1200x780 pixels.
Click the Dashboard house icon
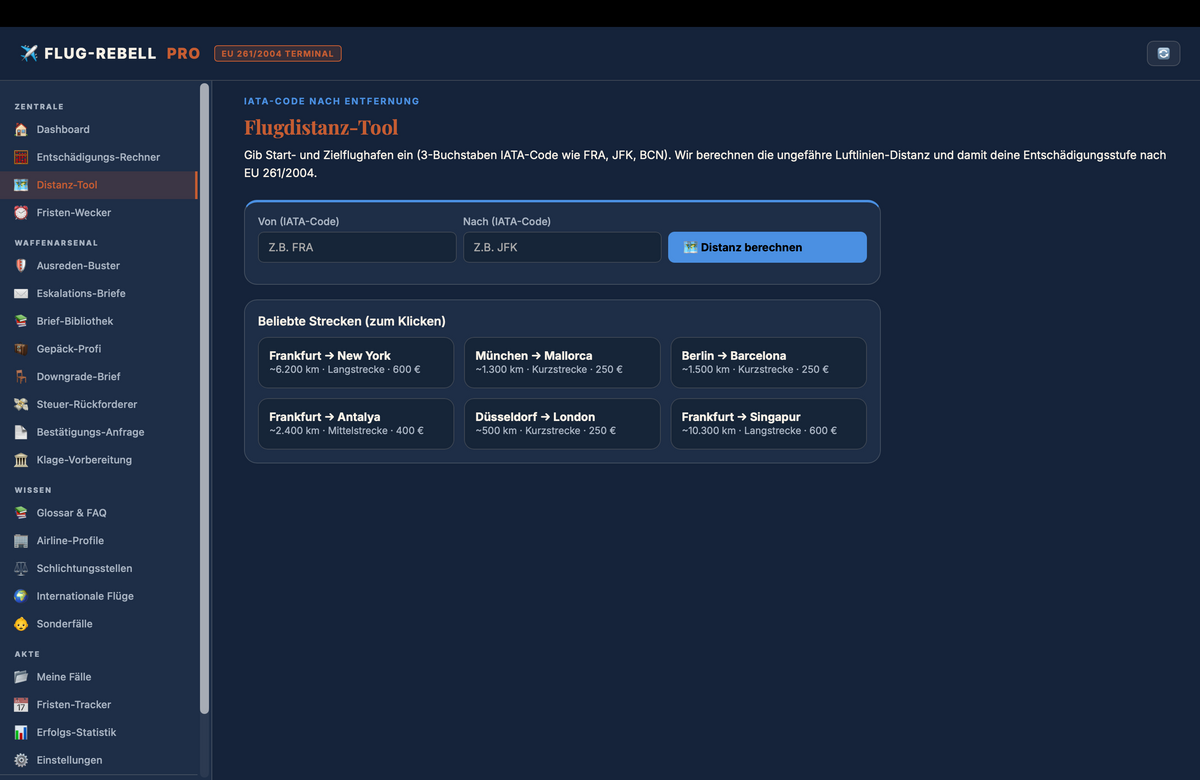(21, 130)
